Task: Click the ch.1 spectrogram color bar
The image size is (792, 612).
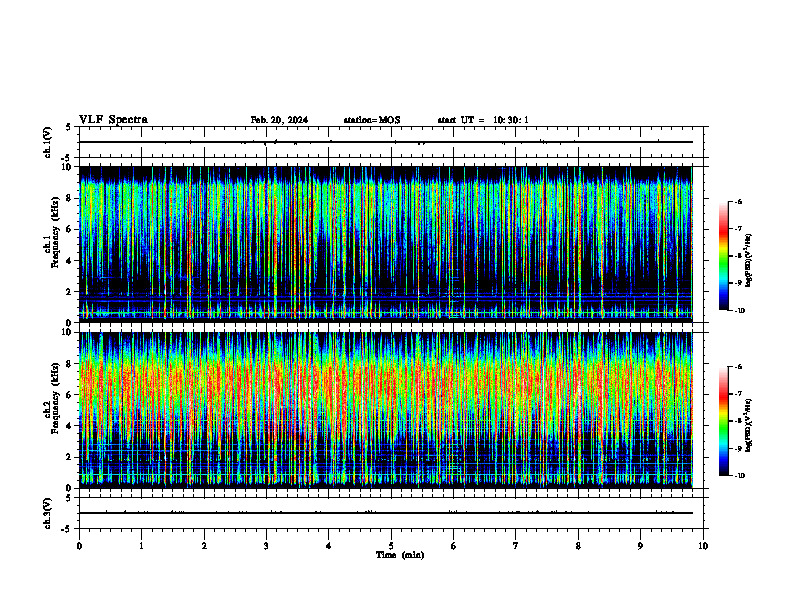Action: click(x=724, y=256)
